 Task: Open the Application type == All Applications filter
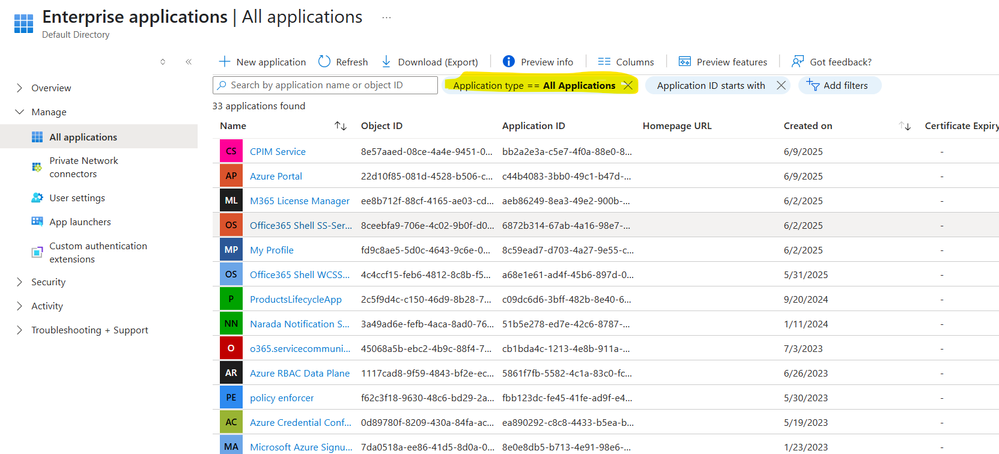pos(534,85)
